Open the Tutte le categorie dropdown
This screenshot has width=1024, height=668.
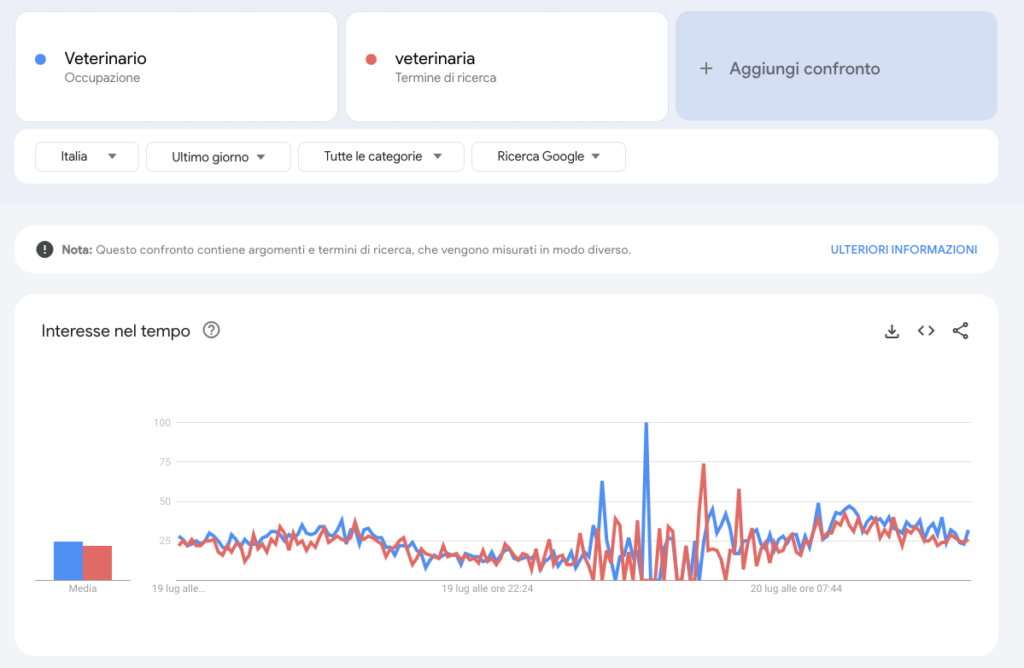381,156
